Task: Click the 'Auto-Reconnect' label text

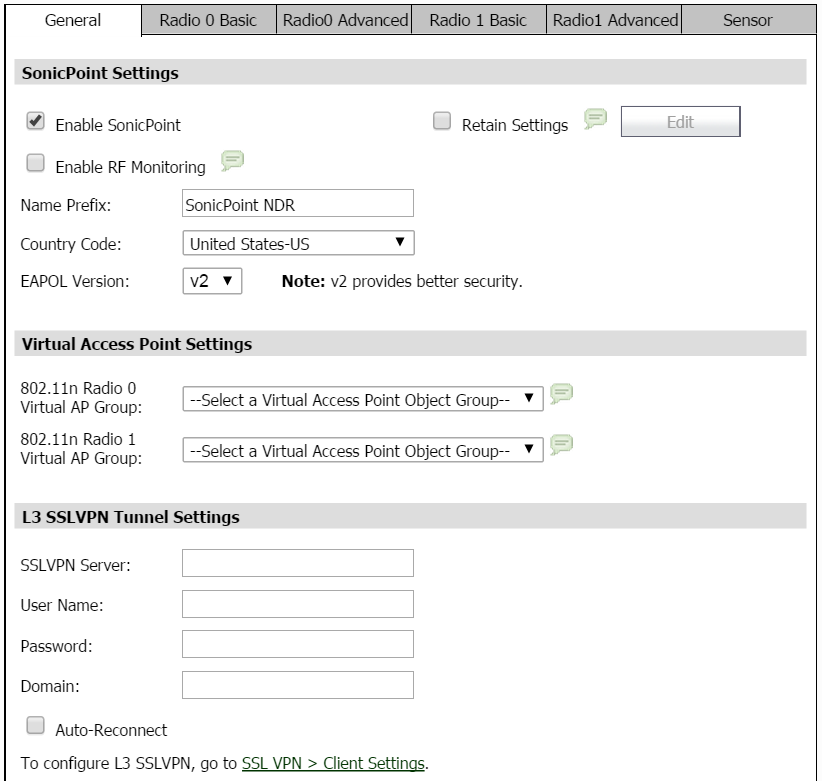Action: [111, 730]
